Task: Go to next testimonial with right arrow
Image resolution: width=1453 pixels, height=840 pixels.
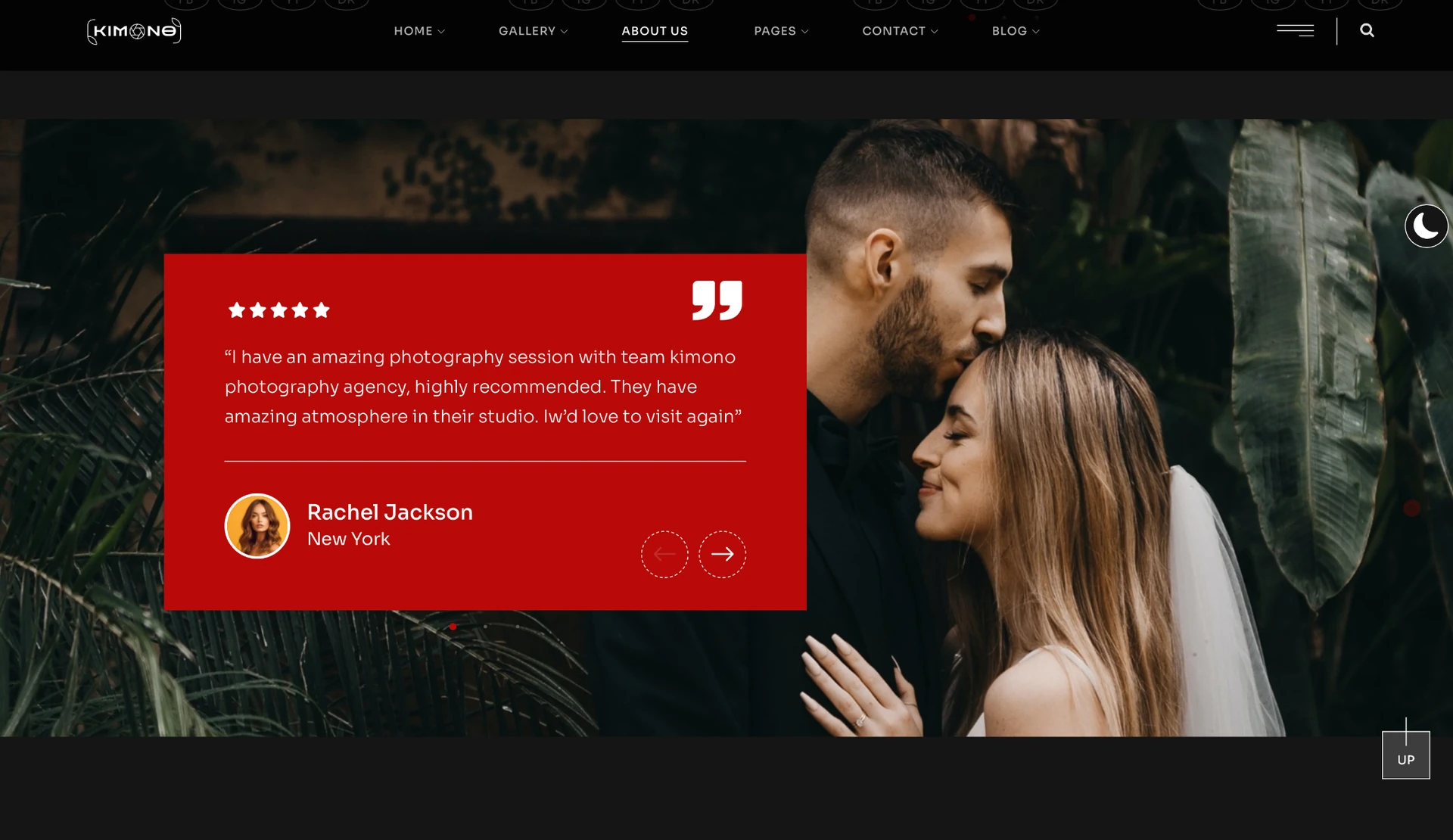Action: tap(722, 554)
